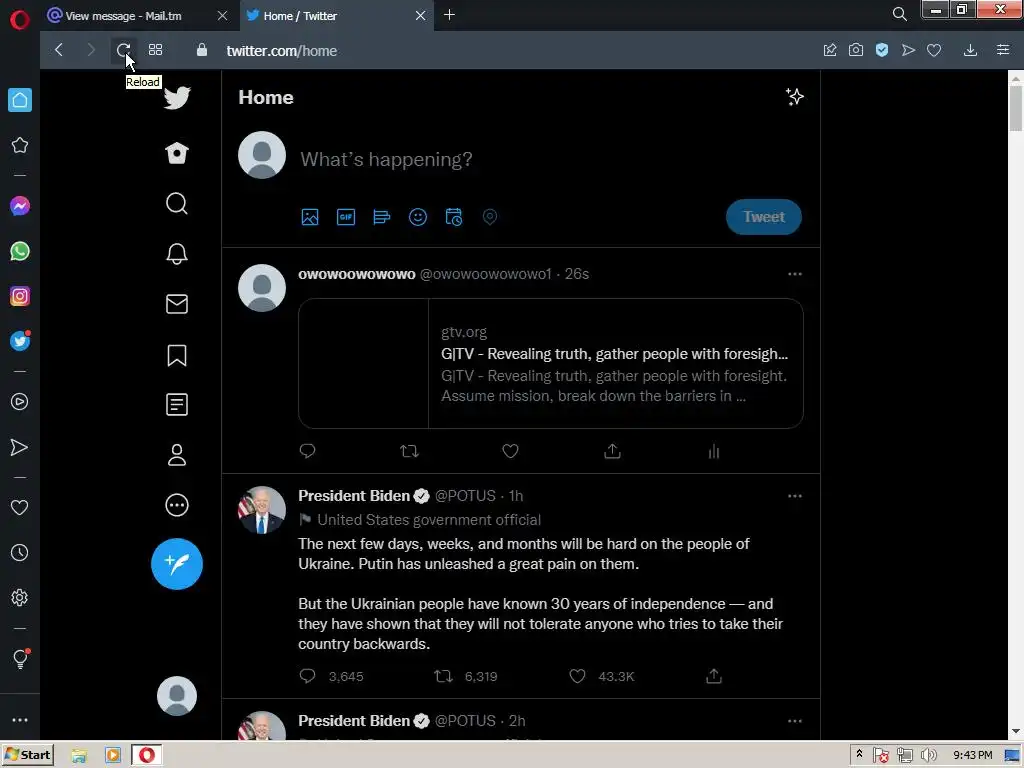Close the Mail.tm tab
The height and width of the screenshot is (768, 1024).
pyautogui.click(x=222, y=15)
